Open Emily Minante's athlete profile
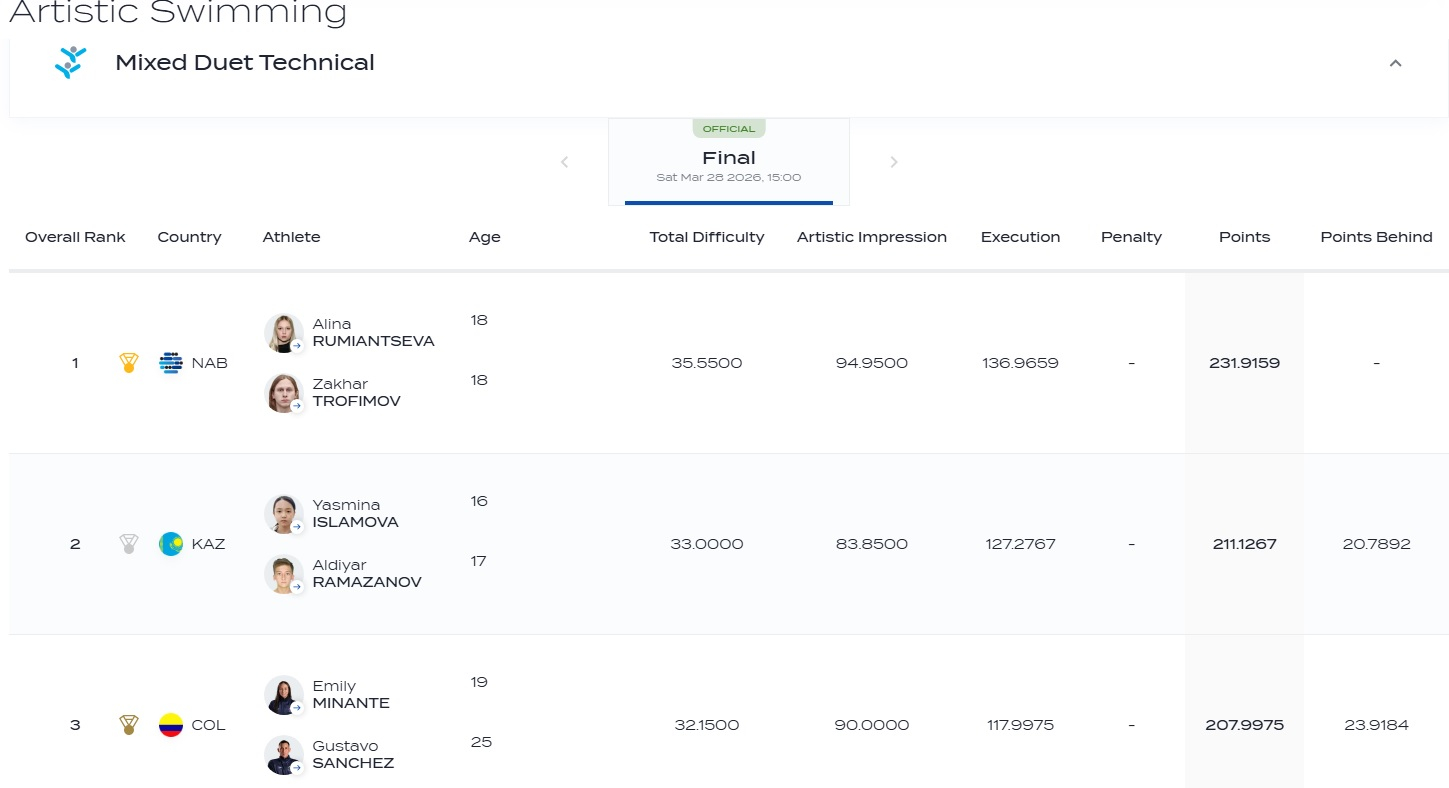The image size is (1449, 788). (350, 695)
